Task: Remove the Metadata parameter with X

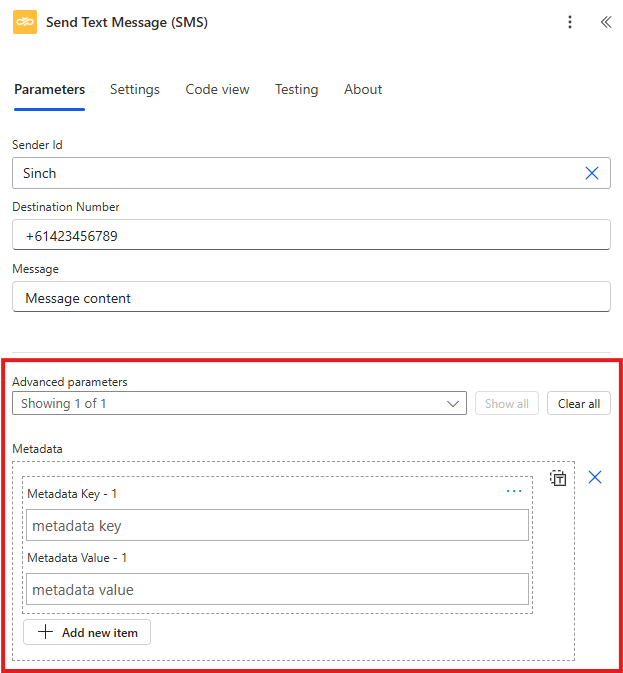Action: [x=595, y=478]
